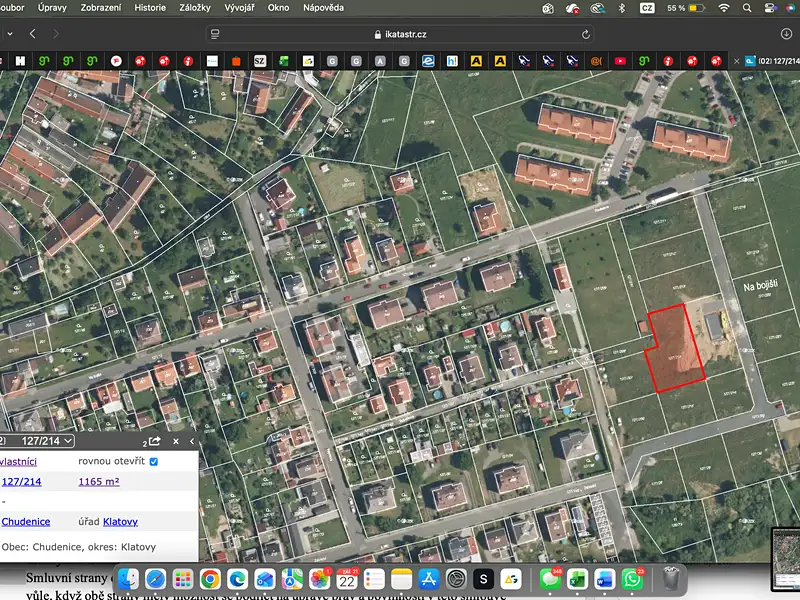Click the mini overview map thumbnail
Screen dimensions: 800x600
786,558
